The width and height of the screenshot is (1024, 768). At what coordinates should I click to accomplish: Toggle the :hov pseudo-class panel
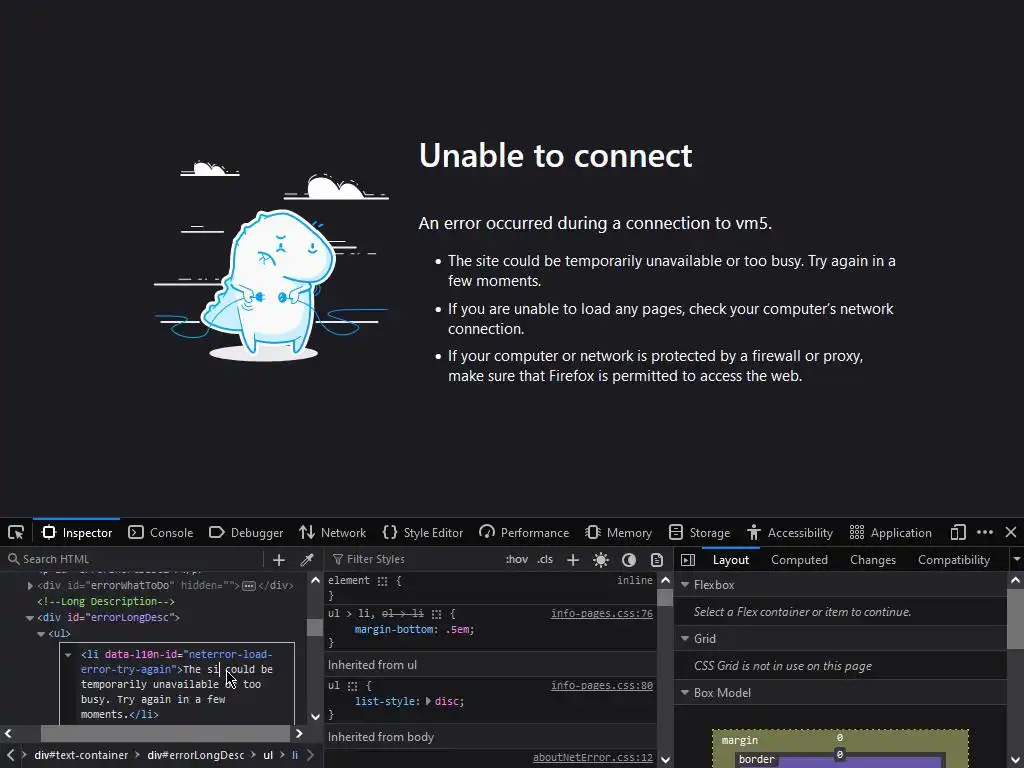click(517, 559)
